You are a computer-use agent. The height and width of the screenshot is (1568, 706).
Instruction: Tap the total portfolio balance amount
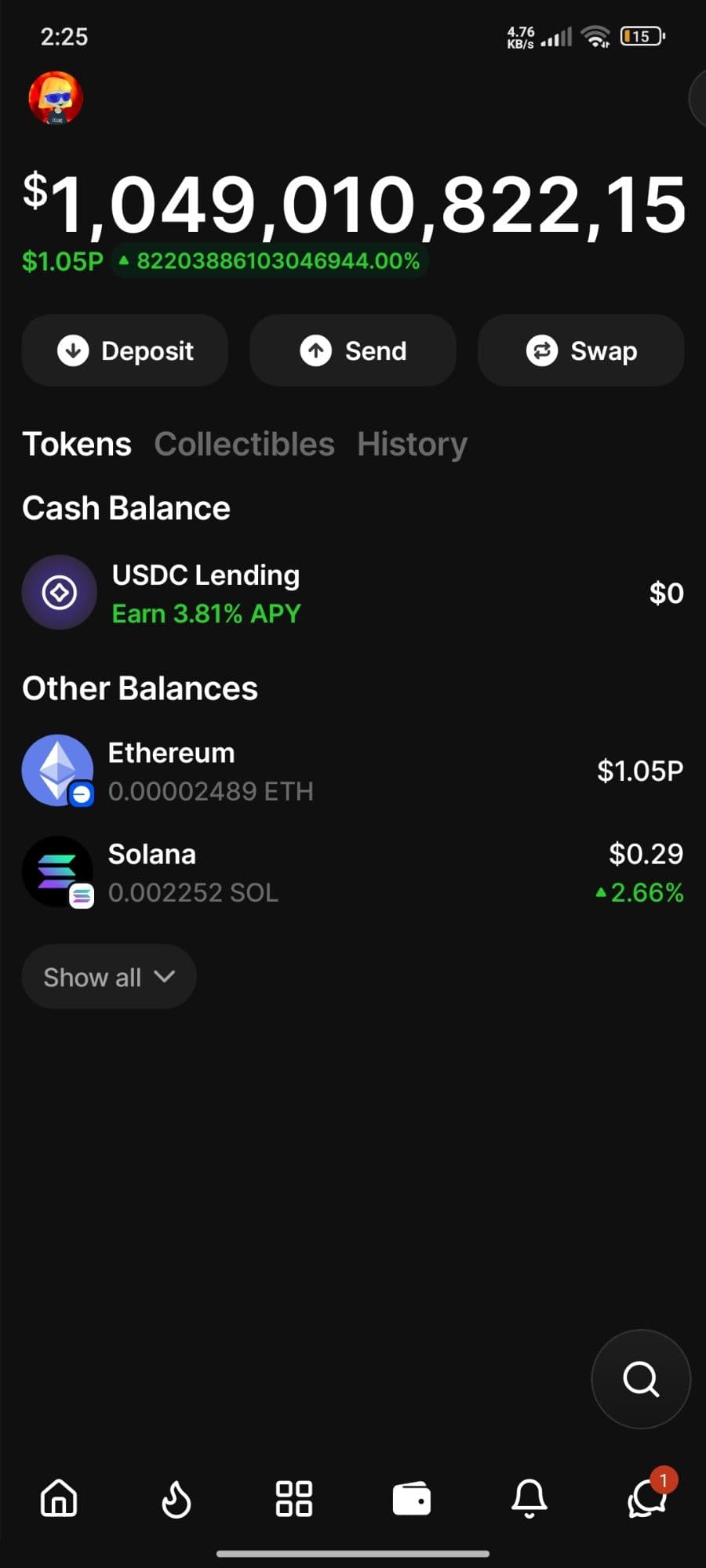355,205
